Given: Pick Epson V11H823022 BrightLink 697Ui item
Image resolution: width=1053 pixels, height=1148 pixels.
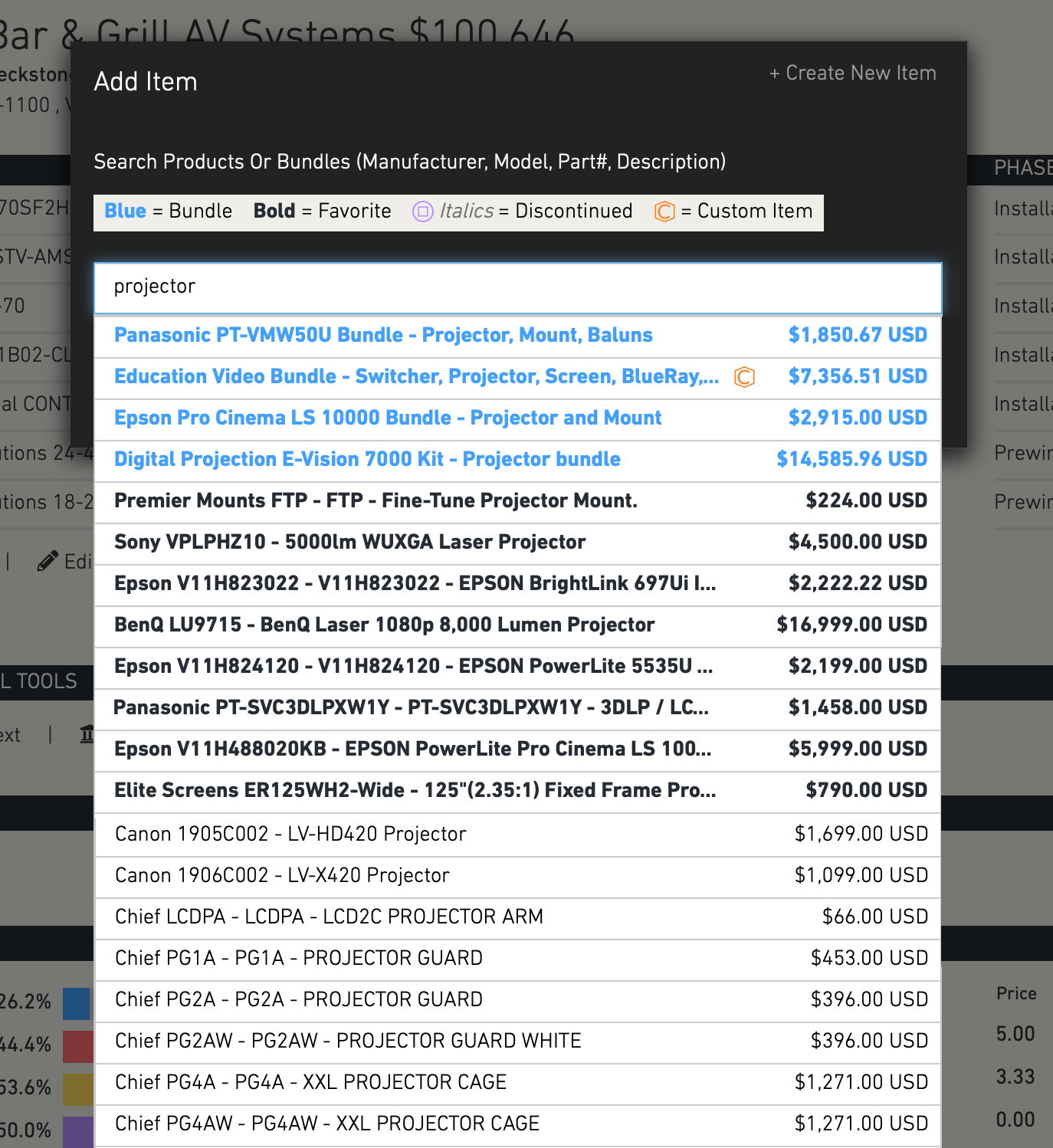Looking at the screenshot, I should click(517, 584).
